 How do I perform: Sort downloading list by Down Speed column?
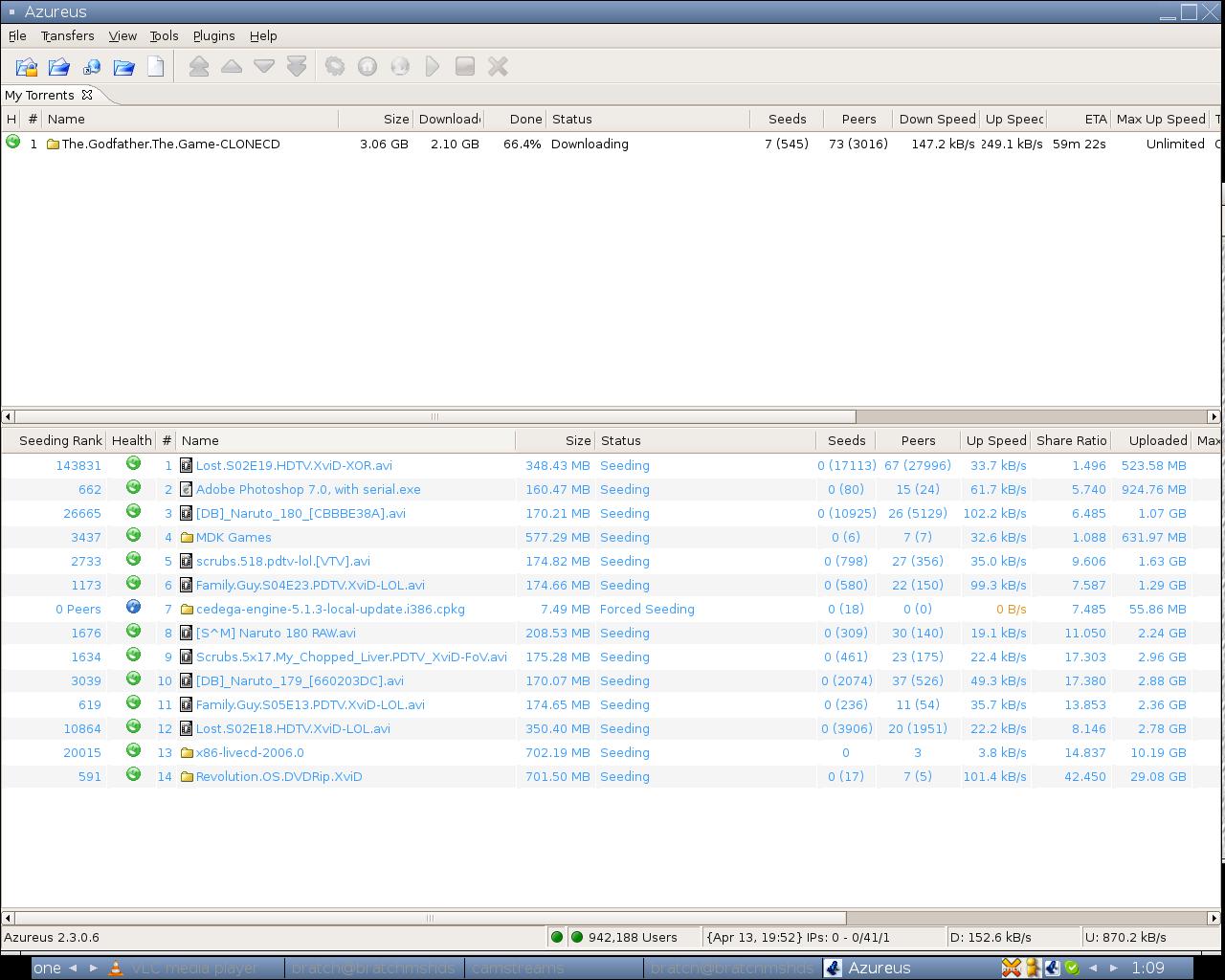point(936,119)
